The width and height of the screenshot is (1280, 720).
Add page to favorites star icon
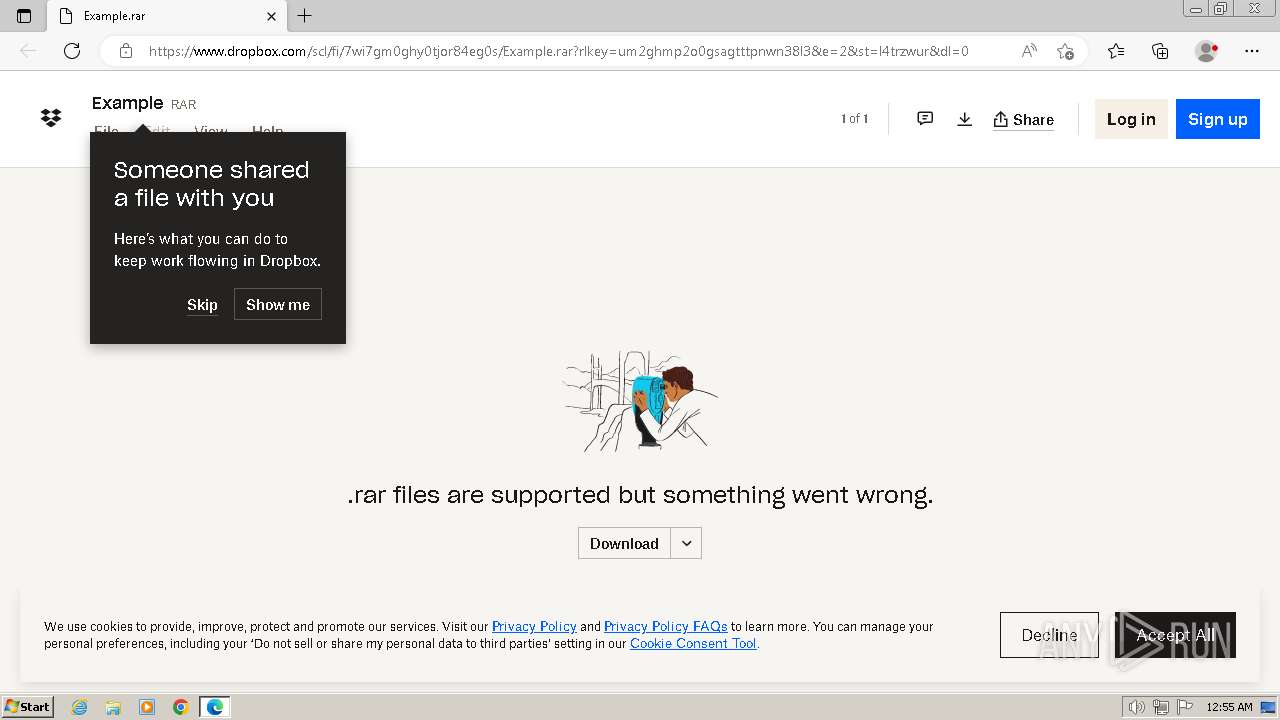click(1065, 51)
